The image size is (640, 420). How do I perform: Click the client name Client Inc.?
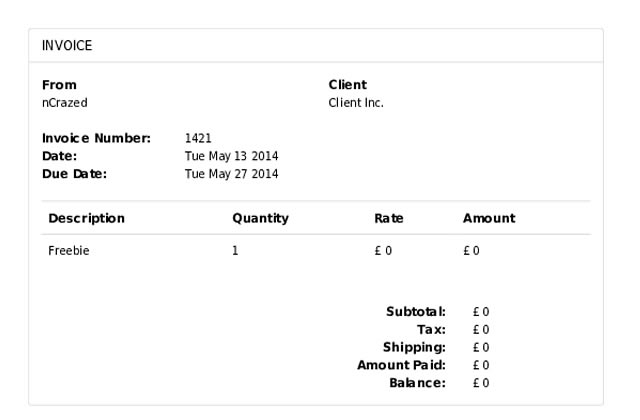click(356, 102)
